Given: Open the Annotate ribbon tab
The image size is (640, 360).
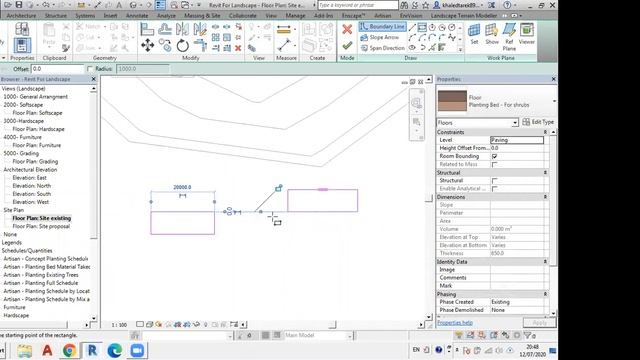Looking at the screenshot, I should [x=137, y=16].
